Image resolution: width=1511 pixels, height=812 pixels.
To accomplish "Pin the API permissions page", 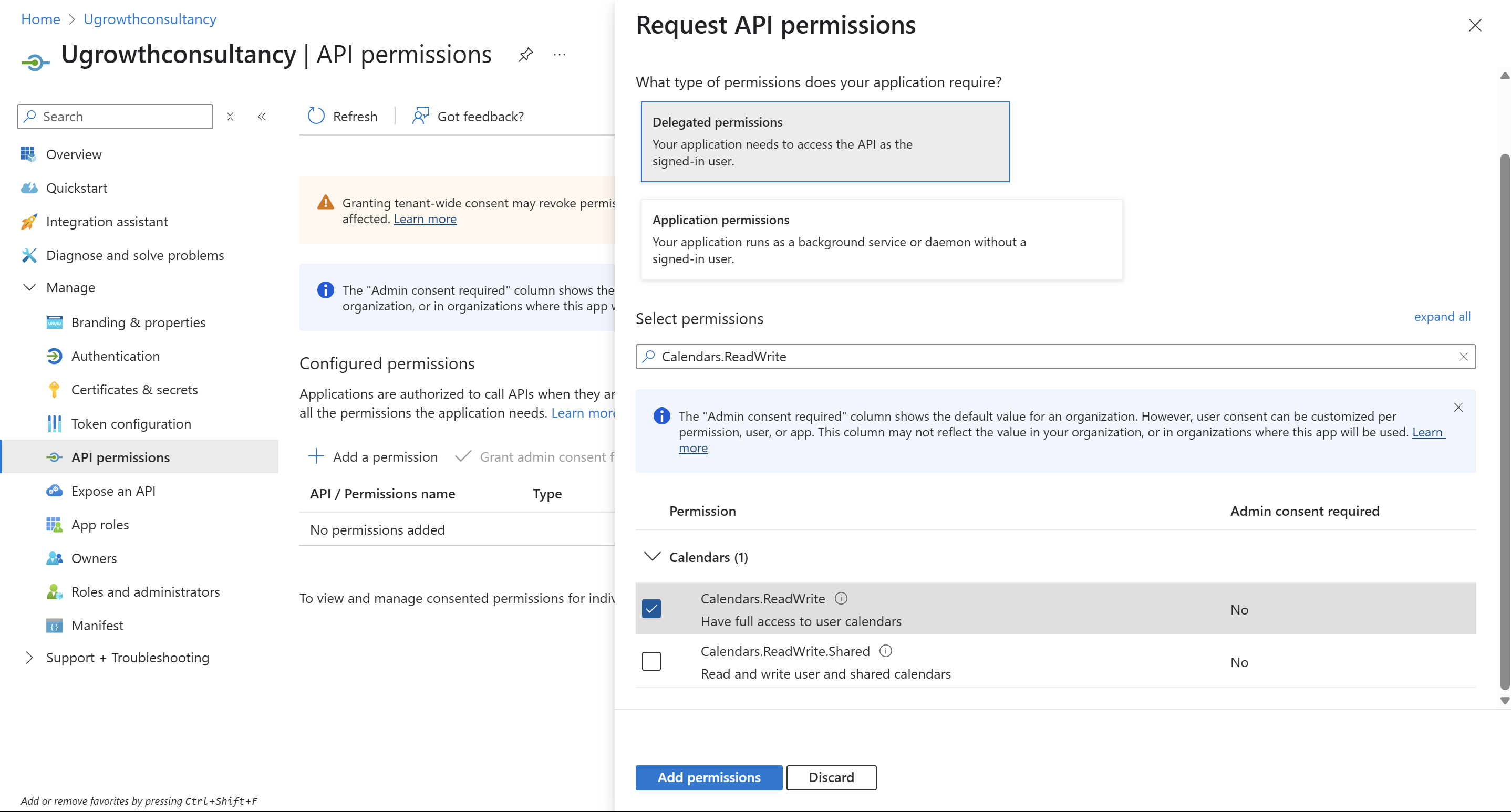I will [525, 54].
